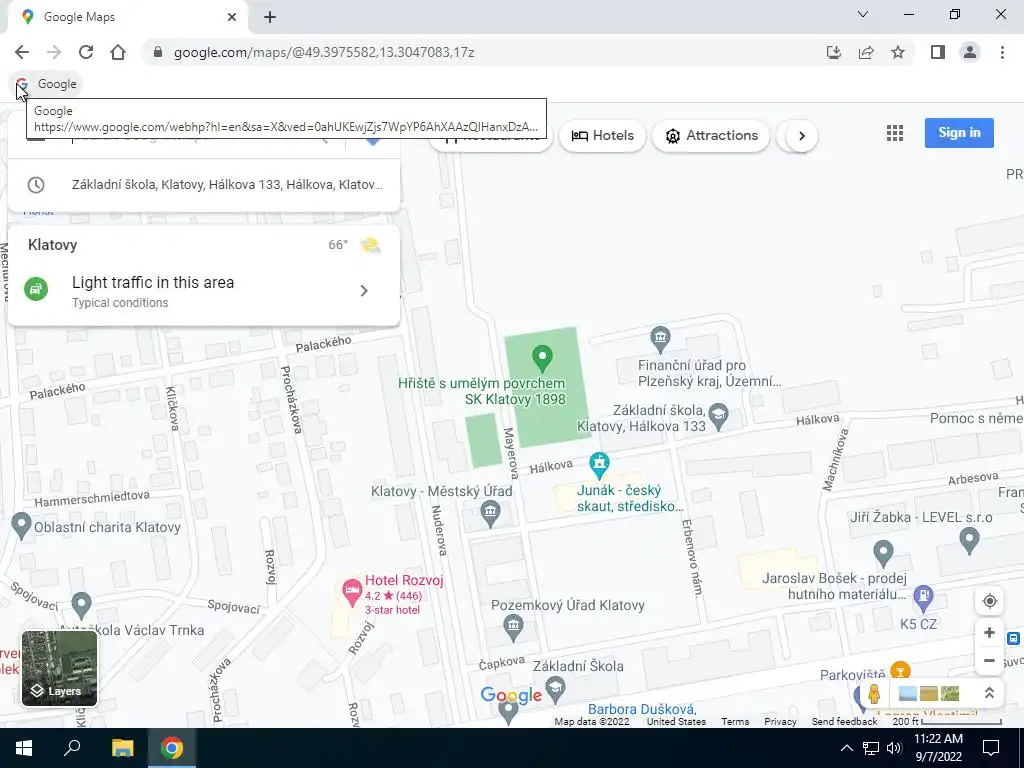Image resolution: width=1024 pixels, height=768 pixels.
Task: Open the Google bookmark in bookmarks bar
Action: (x=46, y=84)
